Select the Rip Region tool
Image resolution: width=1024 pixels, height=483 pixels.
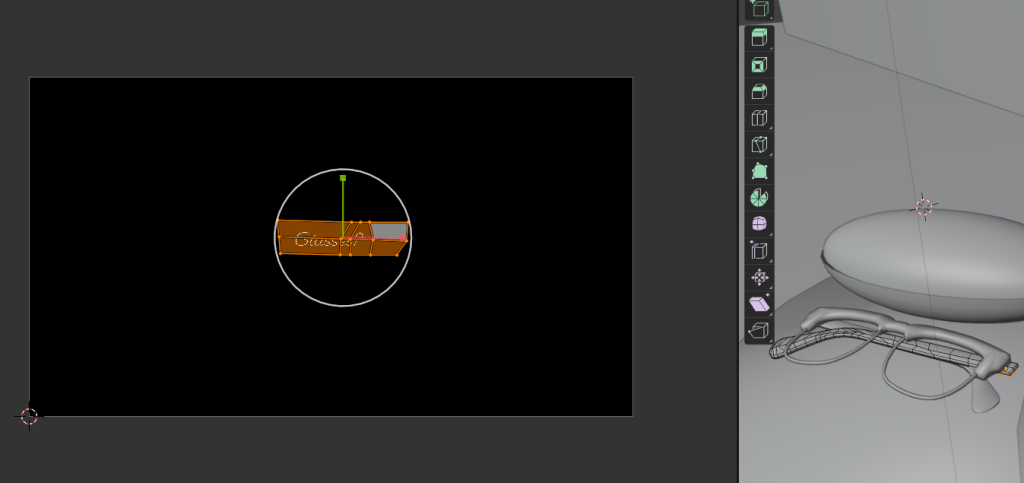[759, 330]
